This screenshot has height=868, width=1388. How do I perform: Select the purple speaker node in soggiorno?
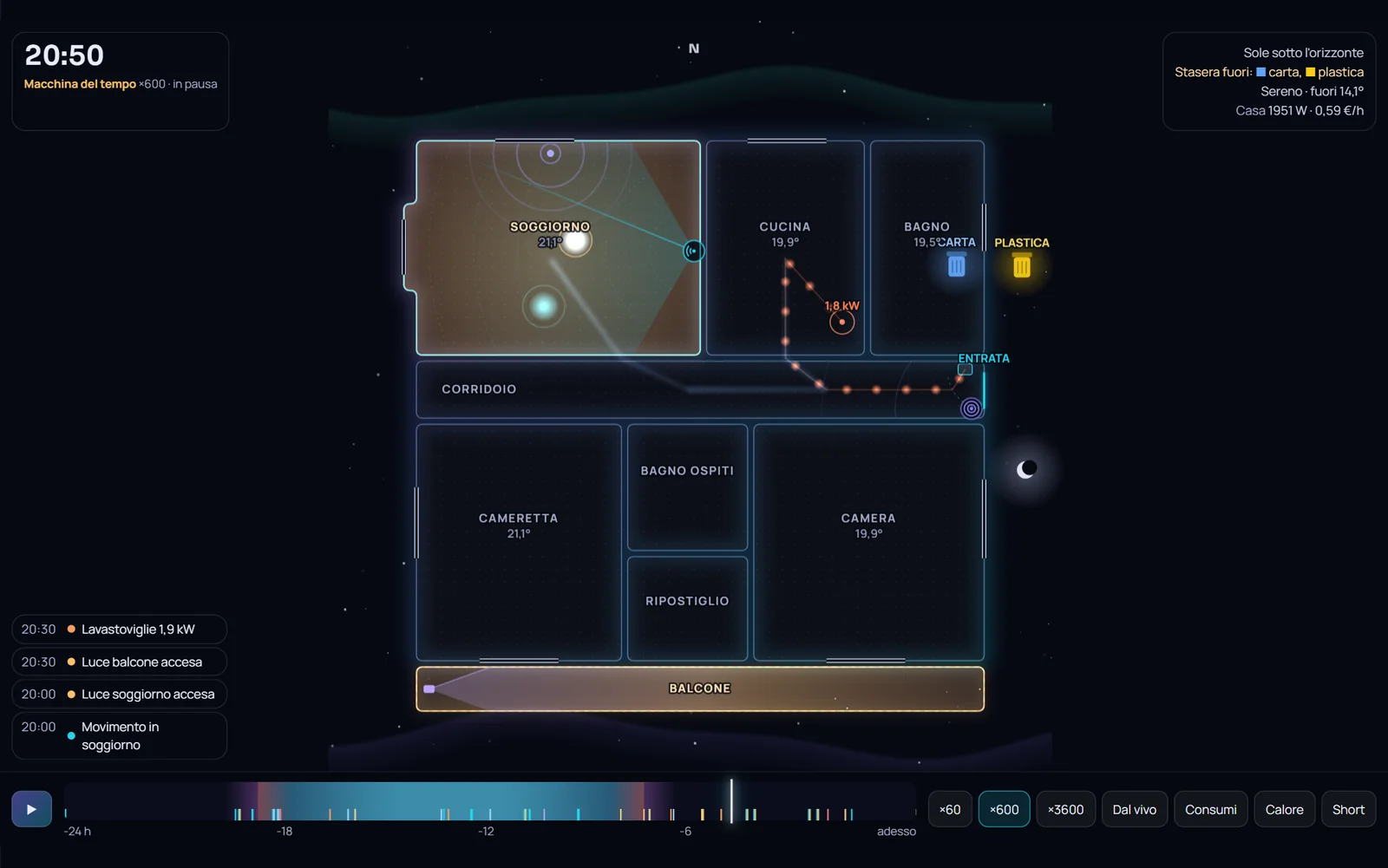click(x=550, y=153)
